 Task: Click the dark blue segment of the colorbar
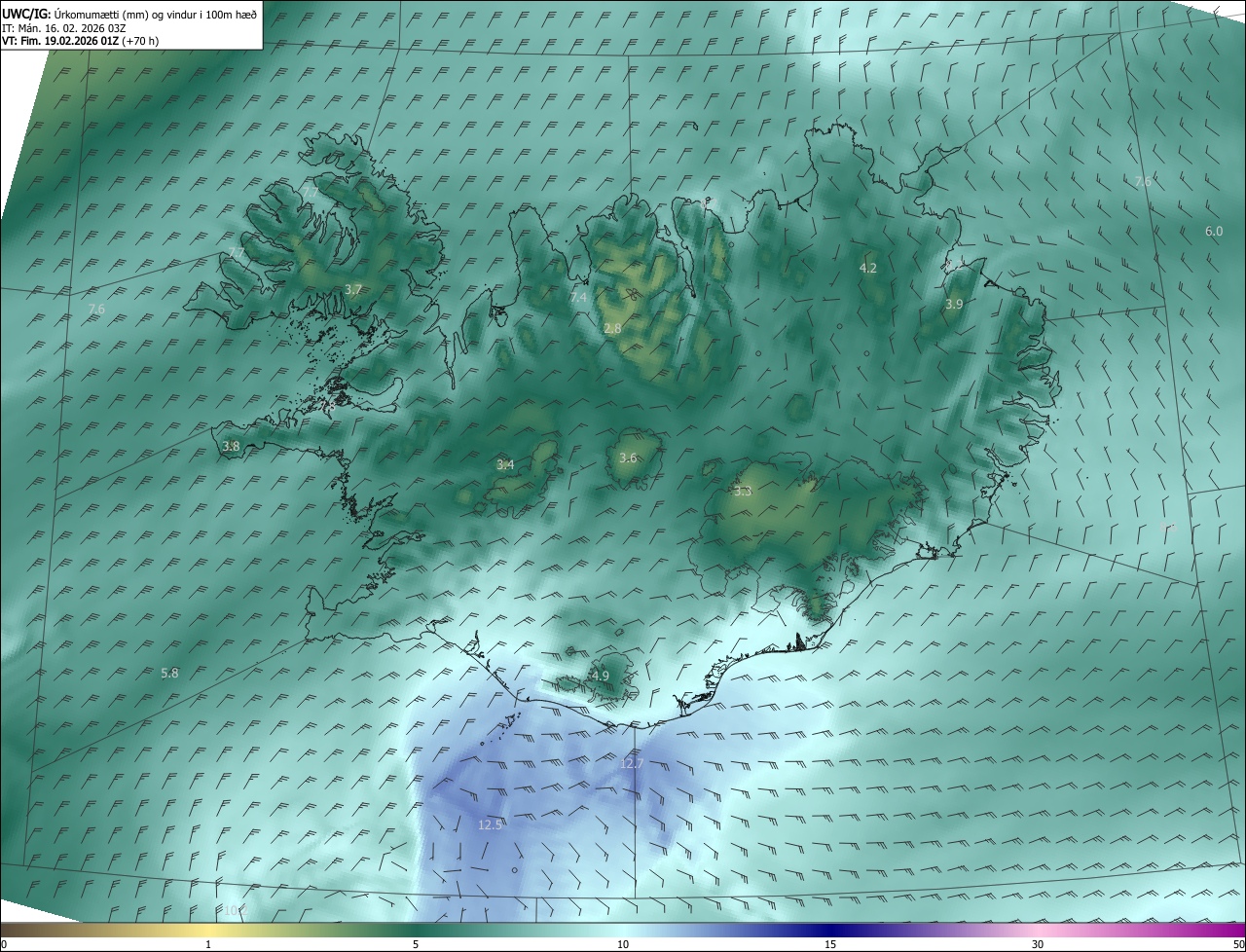tap(830, 930)
